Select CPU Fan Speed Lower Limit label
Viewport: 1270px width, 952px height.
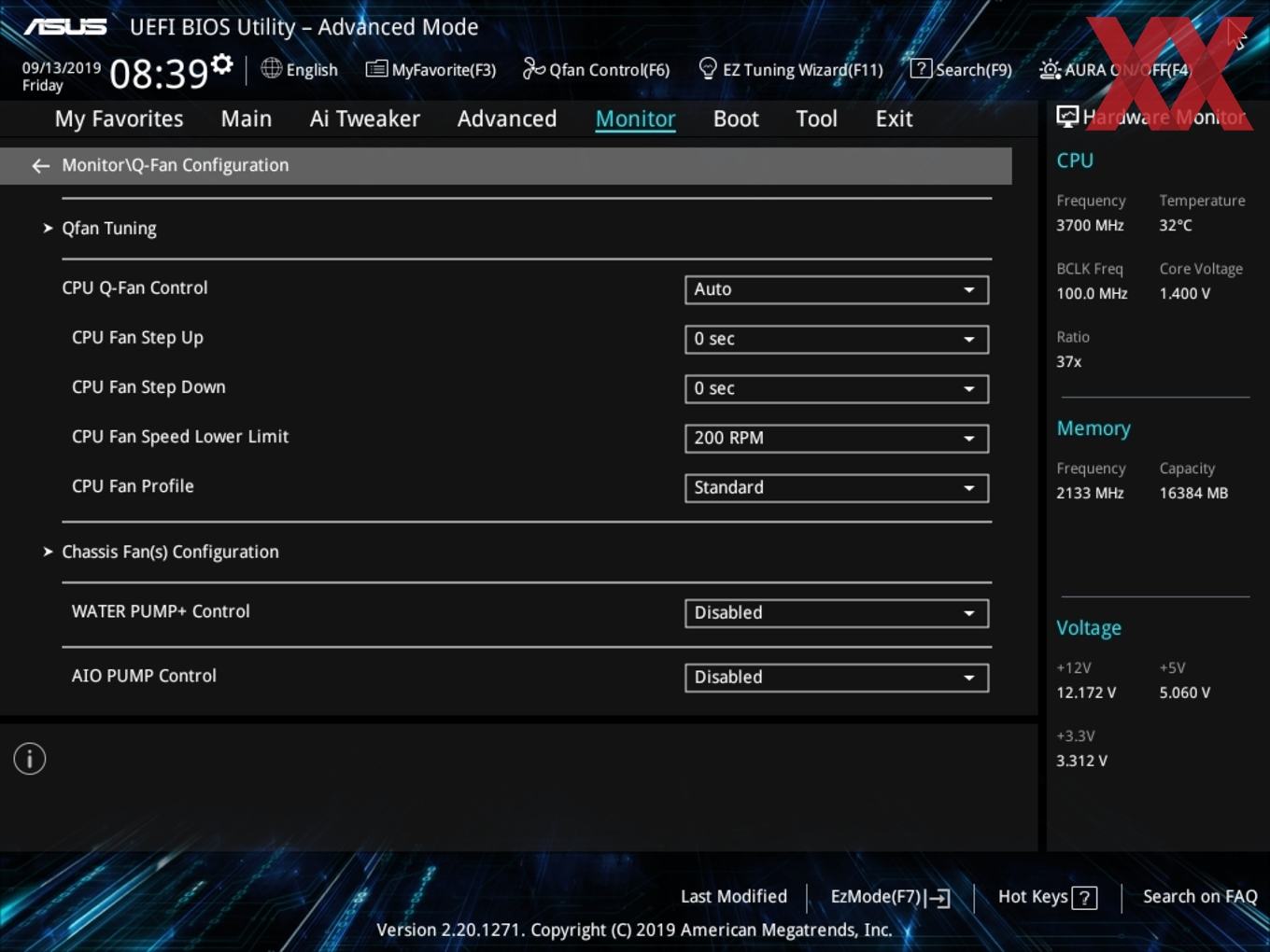coord(180,437)
